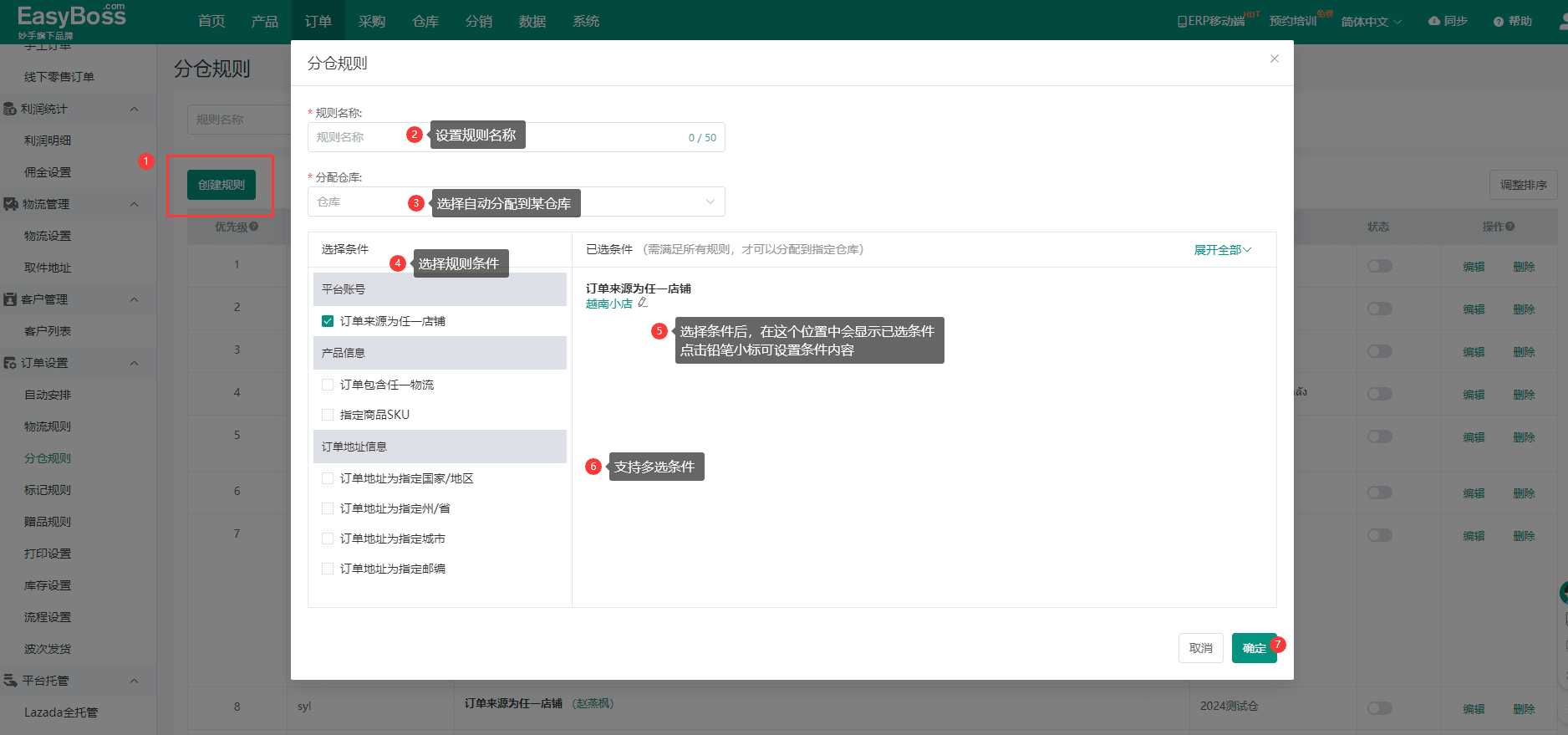
Task: Click the 确定 confirm button
Action: tap(1253, 648)
